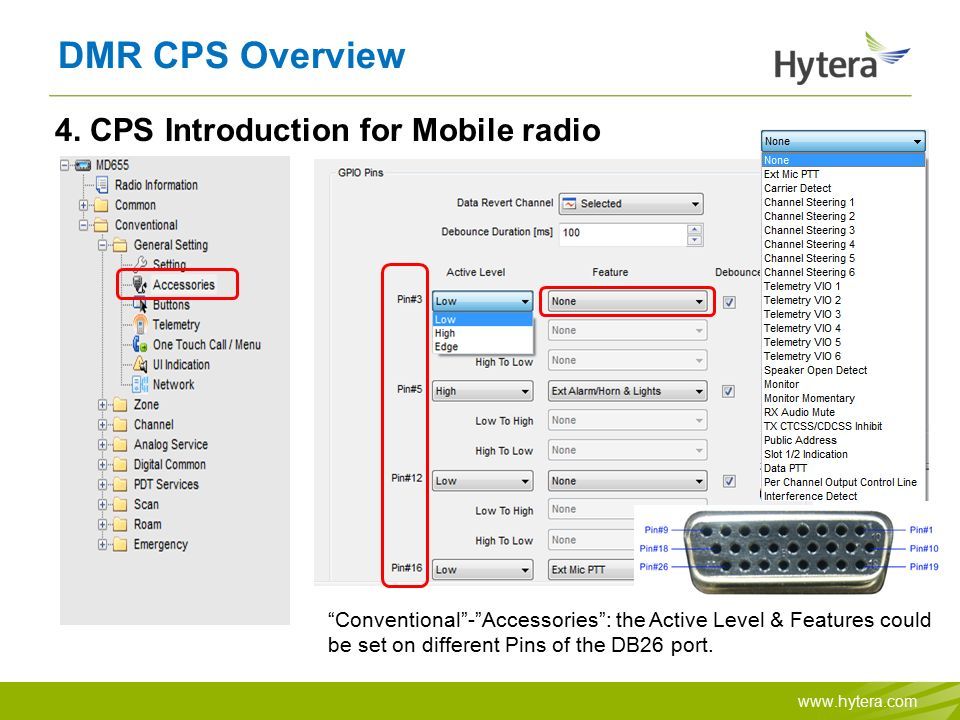This screenshot has height=720, width=960.
Task: Expand the Scan tree node
Action: tap(102, 505)
